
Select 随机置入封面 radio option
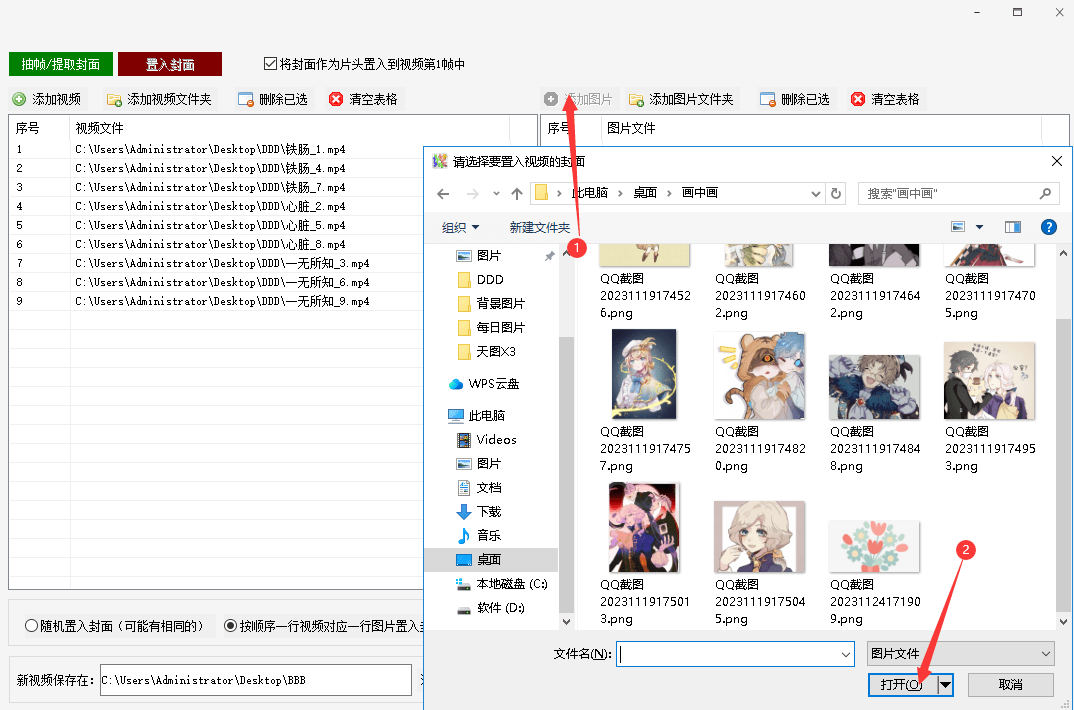point(32,626)
